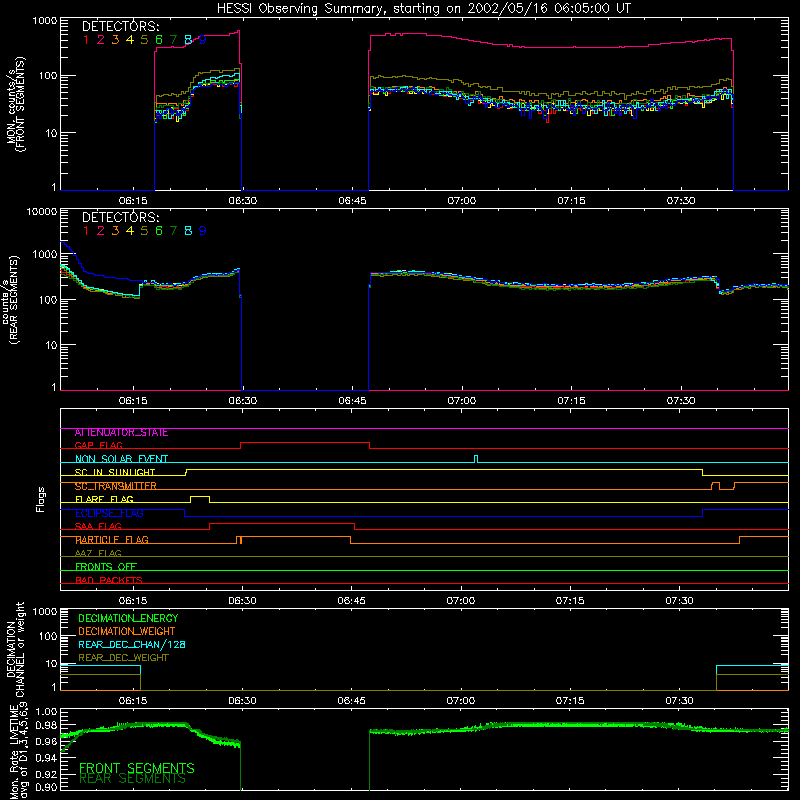
Task: Click the REAR_DEC_WEIGHT legend entry
Action: [123, 658]
